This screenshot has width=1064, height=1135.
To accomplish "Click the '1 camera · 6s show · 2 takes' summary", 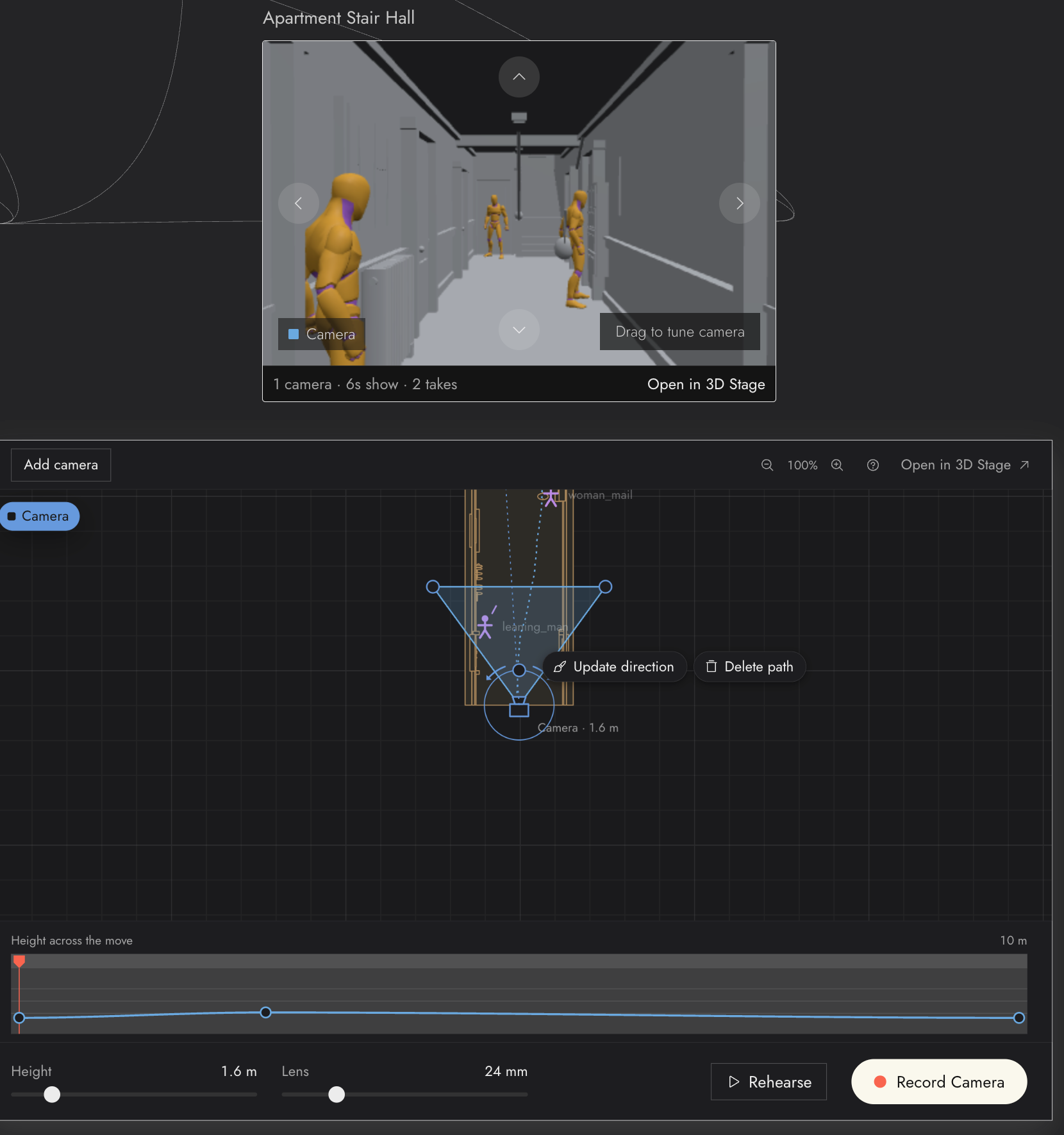I will tap(365, 384).
